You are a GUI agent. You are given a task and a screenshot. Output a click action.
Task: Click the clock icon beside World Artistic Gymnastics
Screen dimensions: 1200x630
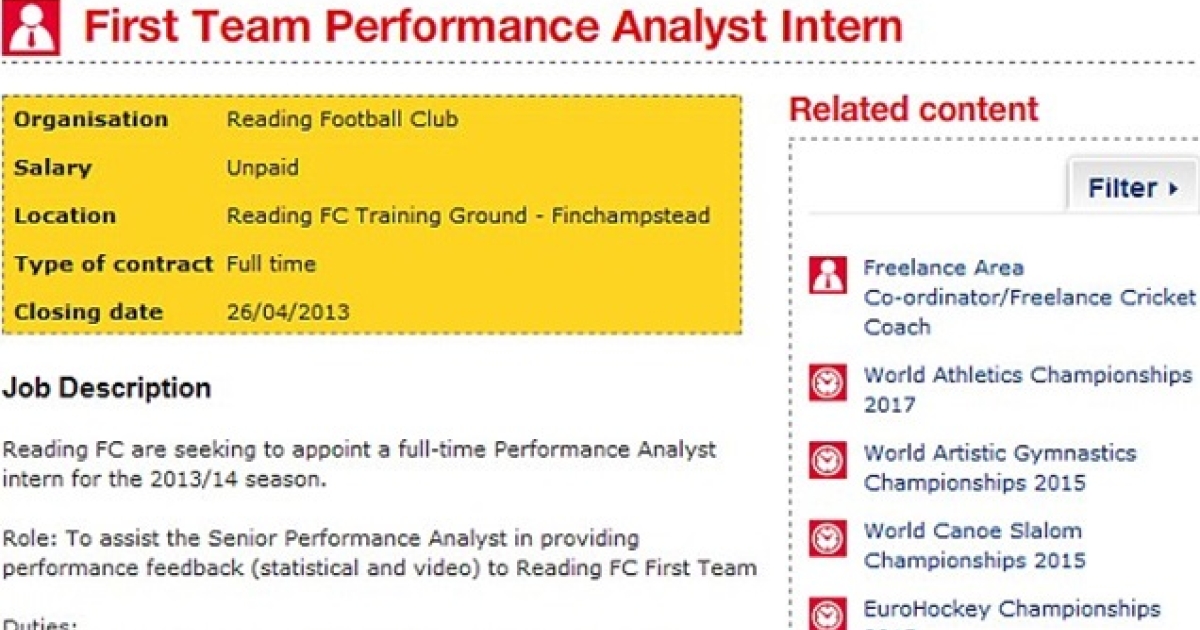tap(827, 460)
